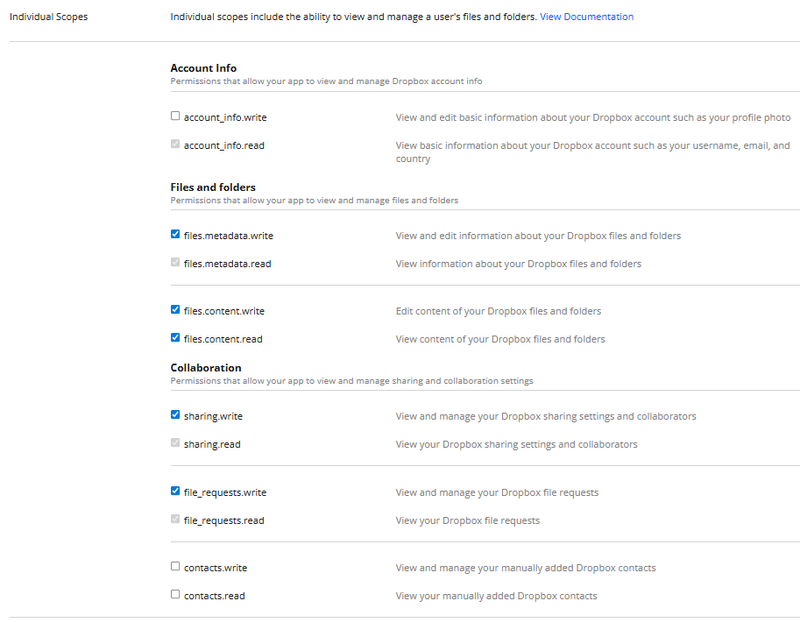Uncheck files.content.read scope

[x=176, y=338]
